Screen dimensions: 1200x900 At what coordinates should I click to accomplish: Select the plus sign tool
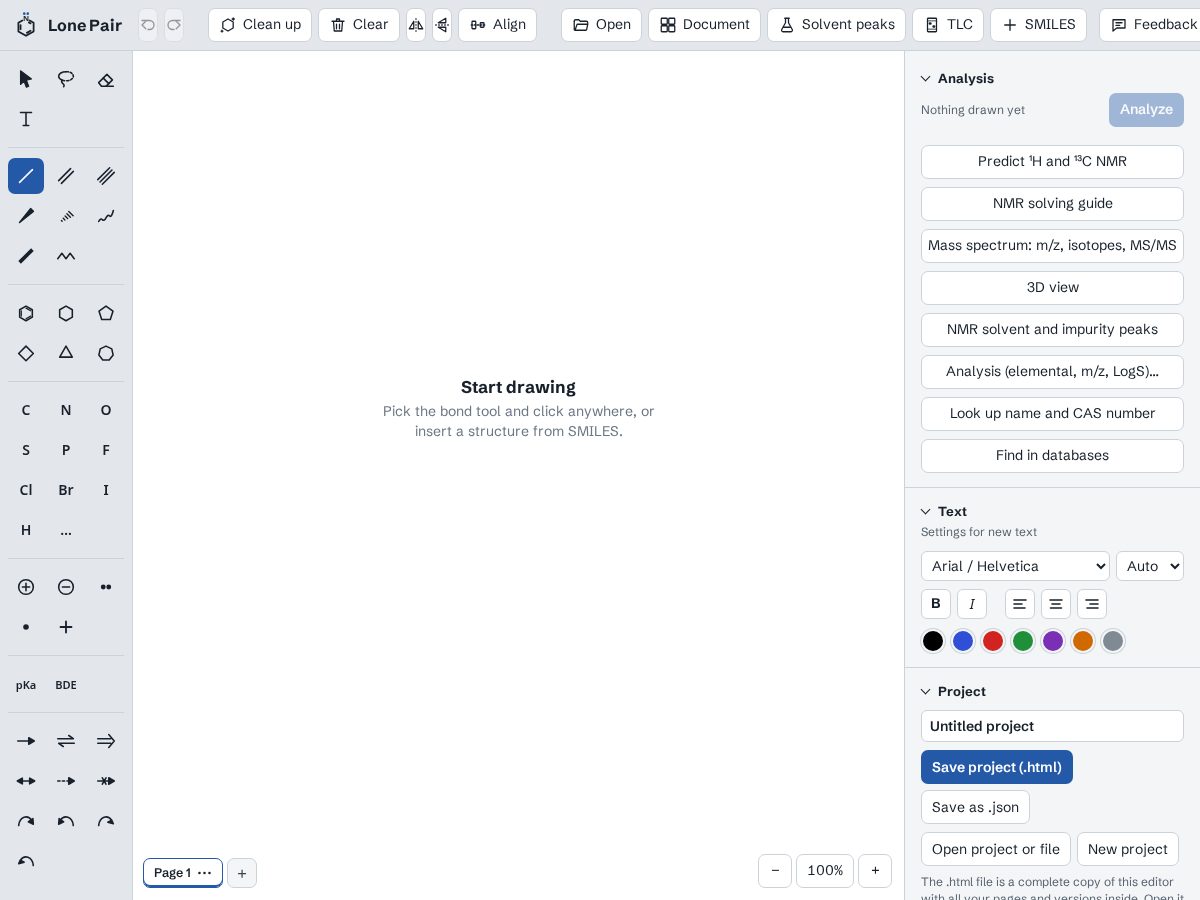pos(66,627)
